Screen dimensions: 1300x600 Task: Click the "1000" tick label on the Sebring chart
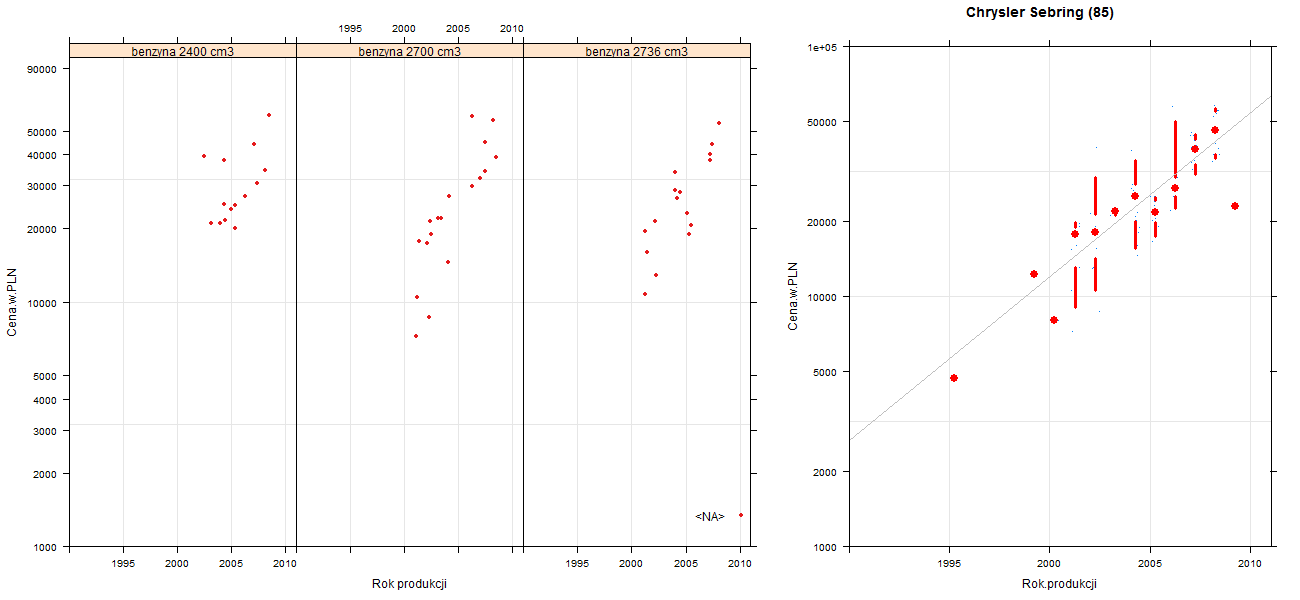point(825,547)
